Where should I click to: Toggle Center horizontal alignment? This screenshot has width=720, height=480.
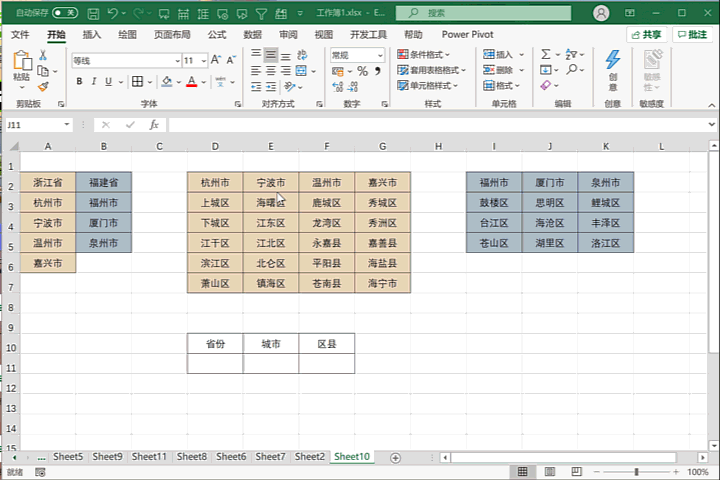(271, 71)
